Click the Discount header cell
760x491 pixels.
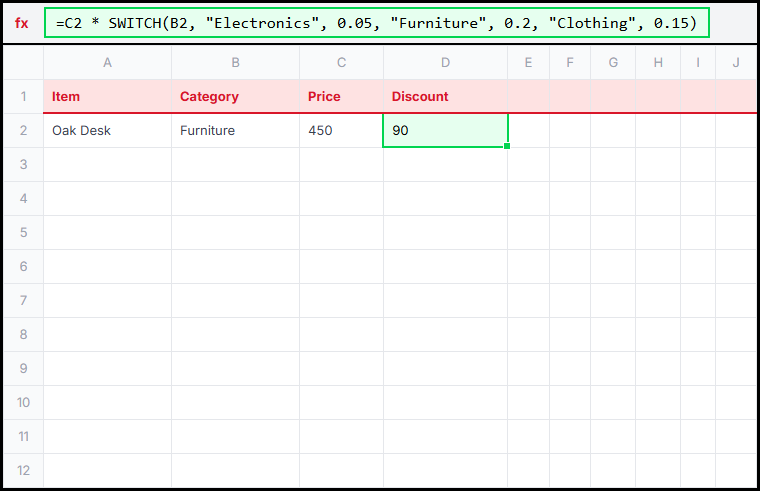pos(445,97)
